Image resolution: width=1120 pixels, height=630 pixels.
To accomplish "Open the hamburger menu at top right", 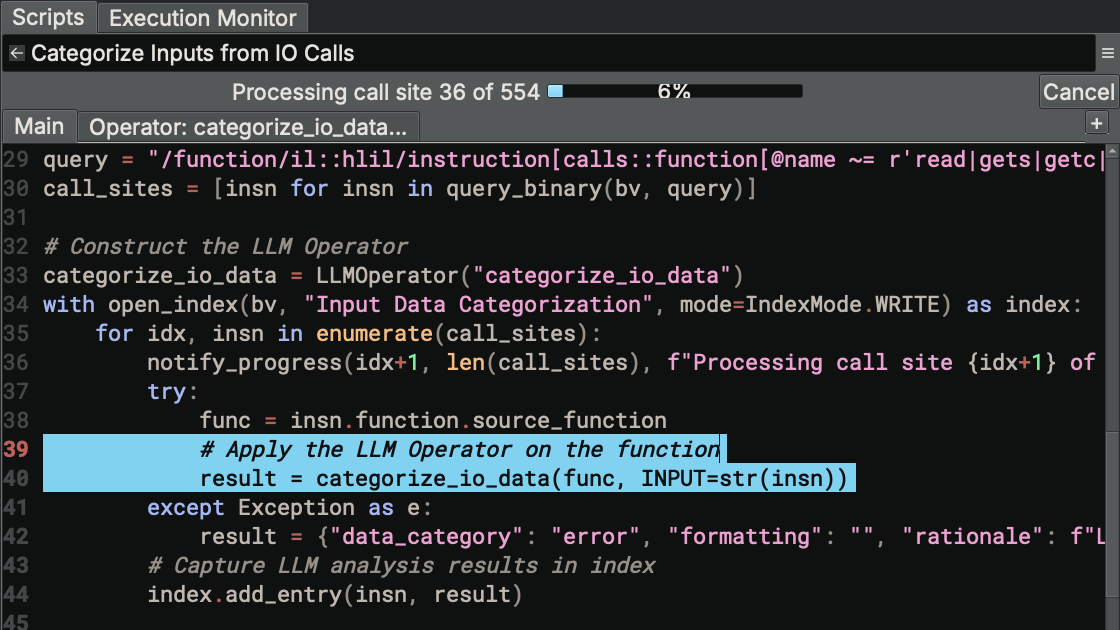I will point(1107,53).
